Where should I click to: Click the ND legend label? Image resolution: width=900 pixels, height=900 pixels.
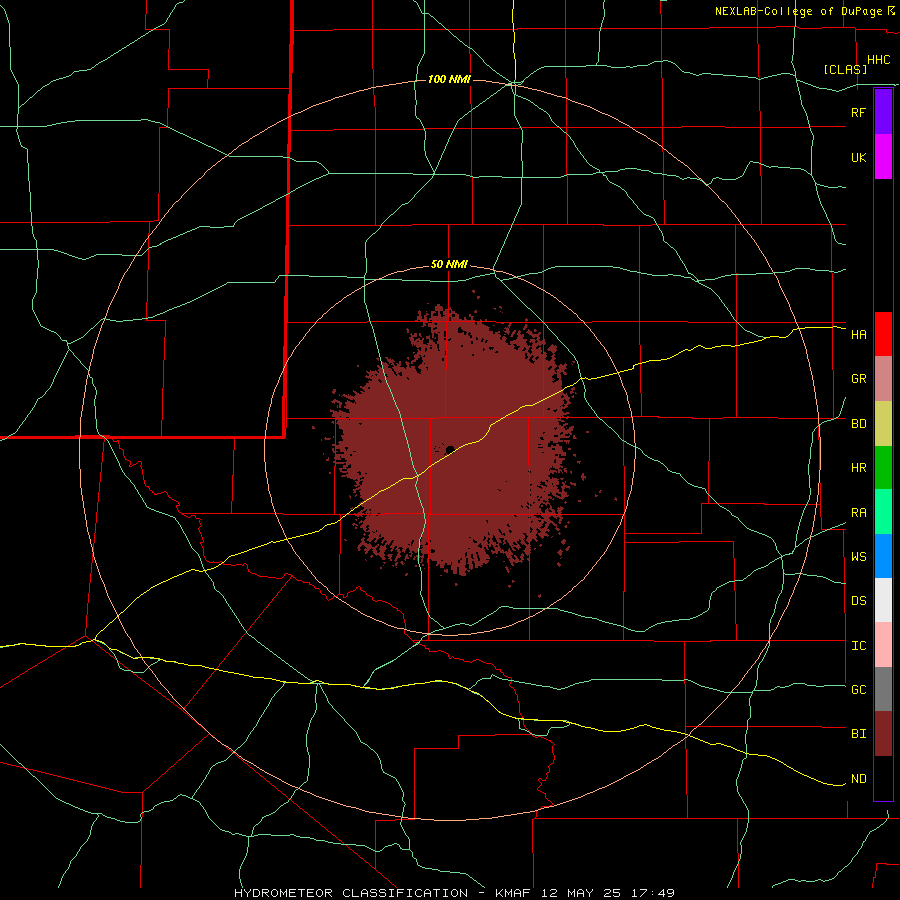coord(858,779)
